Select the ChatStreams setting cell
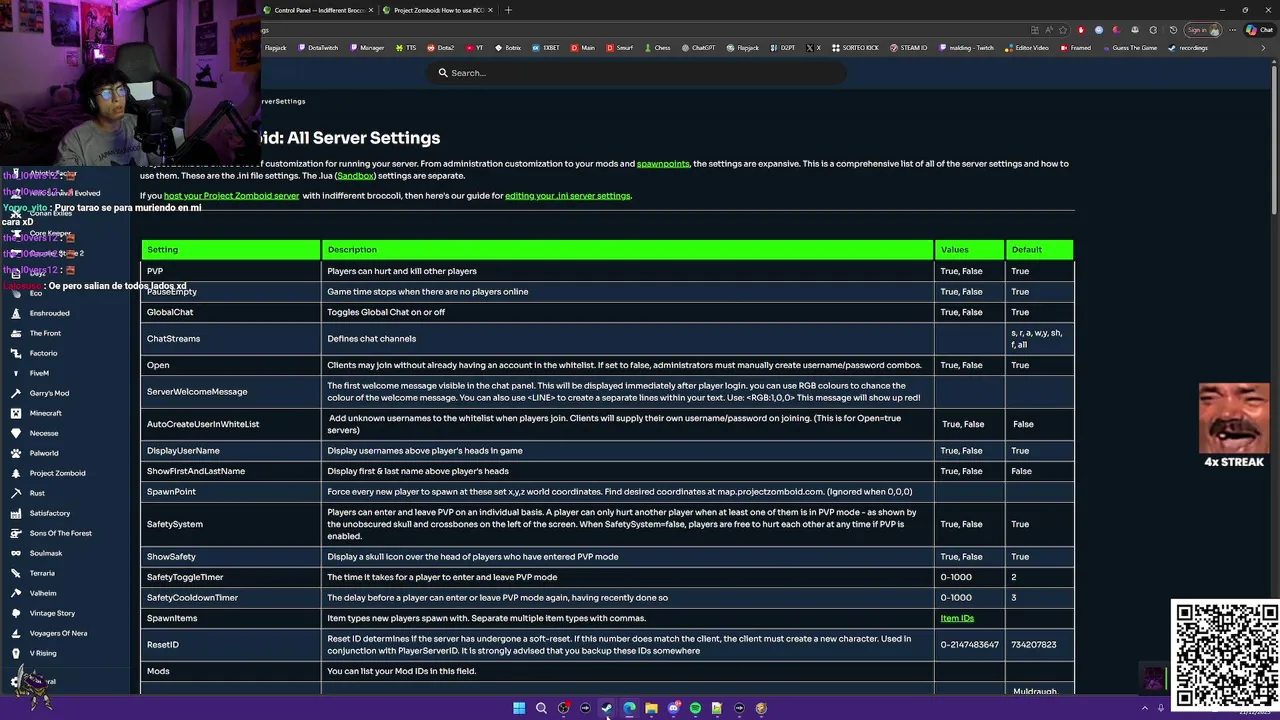The height and width of the screenshot is (720, 1280). [x=231, y=339]
